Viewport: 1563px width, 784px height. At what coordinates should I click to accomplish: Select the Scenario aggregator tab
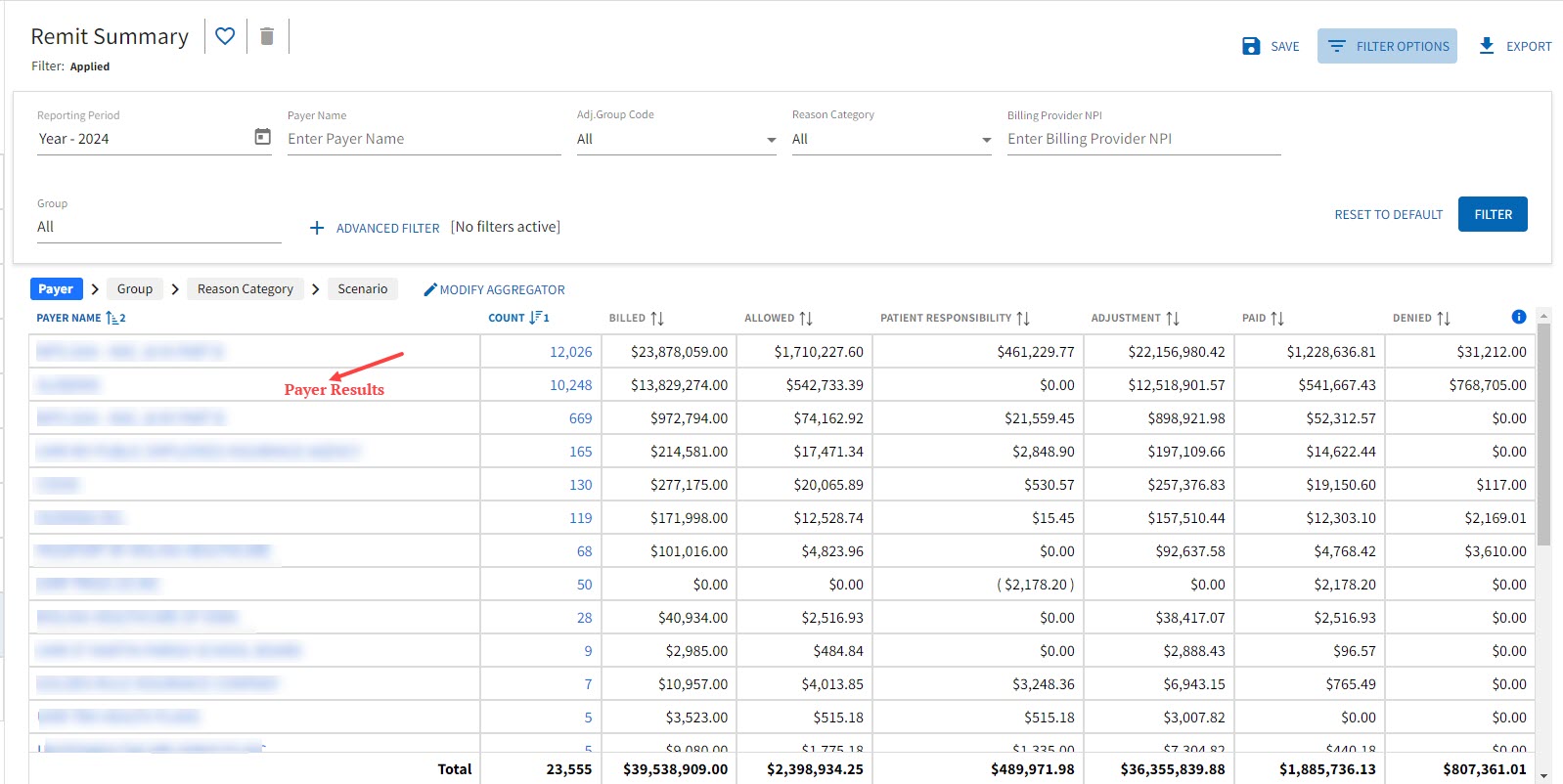click(x=362, y=289)
